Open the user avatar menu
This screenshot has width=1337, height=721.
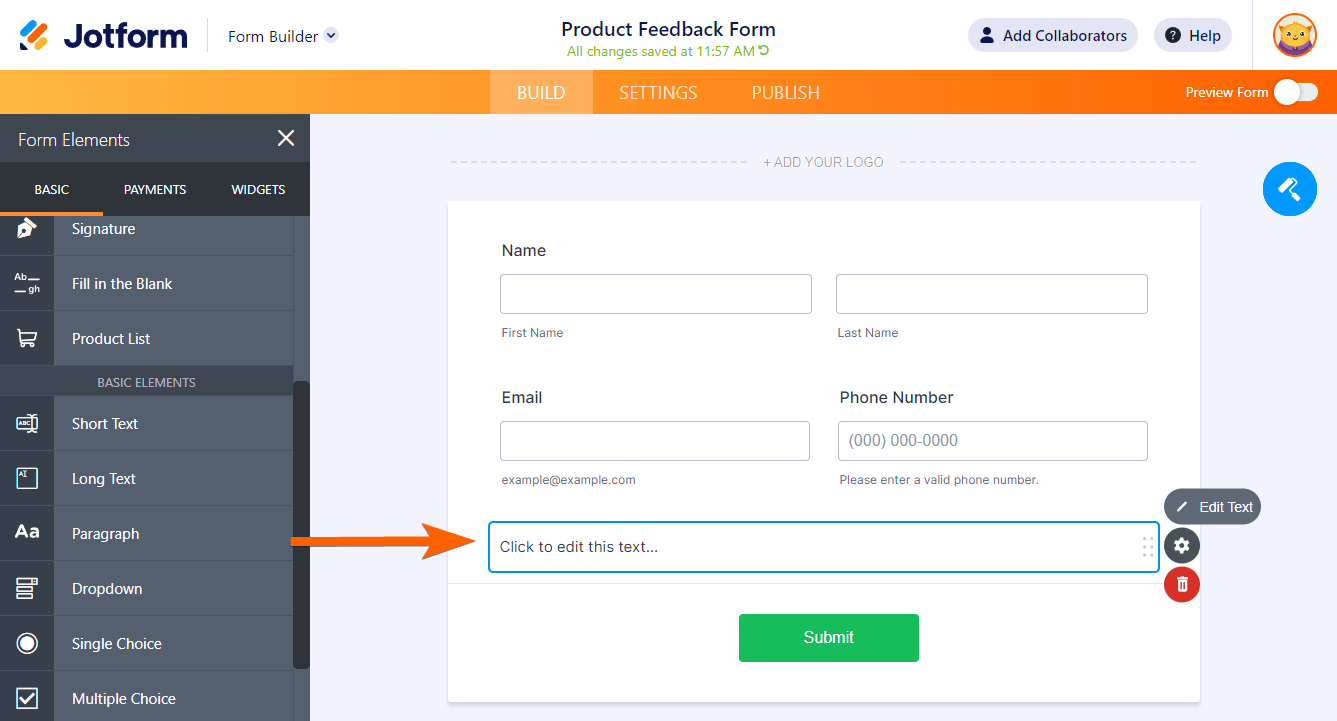coord(1294,35)
